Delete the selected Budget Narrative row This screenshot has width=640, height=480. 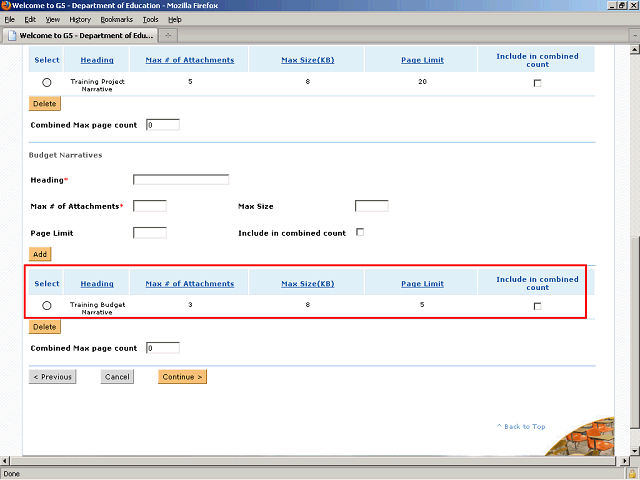tap(45, 327)
